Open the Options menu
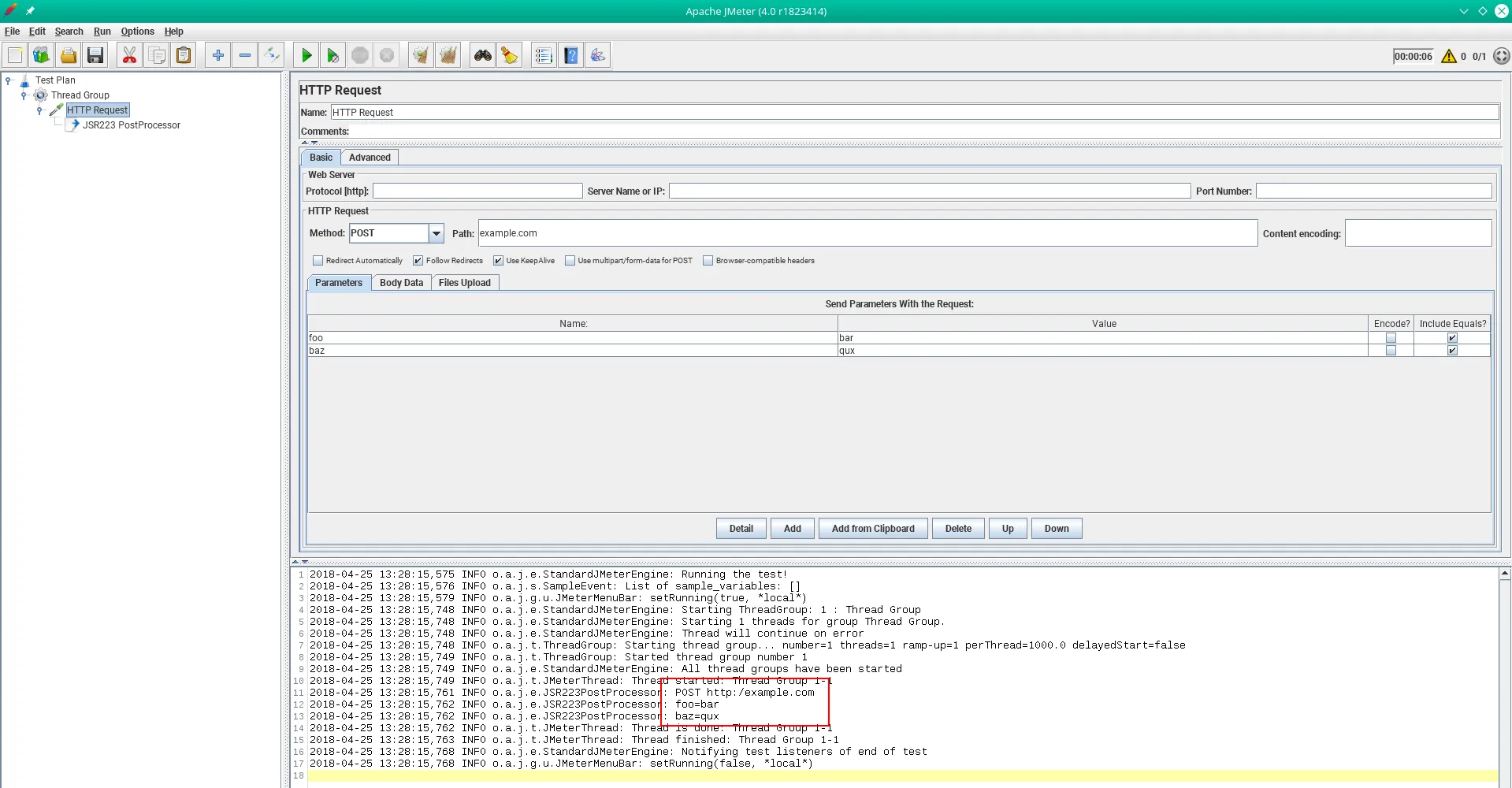The height and width of the screenshot is (788, 1512). point(137,32)
